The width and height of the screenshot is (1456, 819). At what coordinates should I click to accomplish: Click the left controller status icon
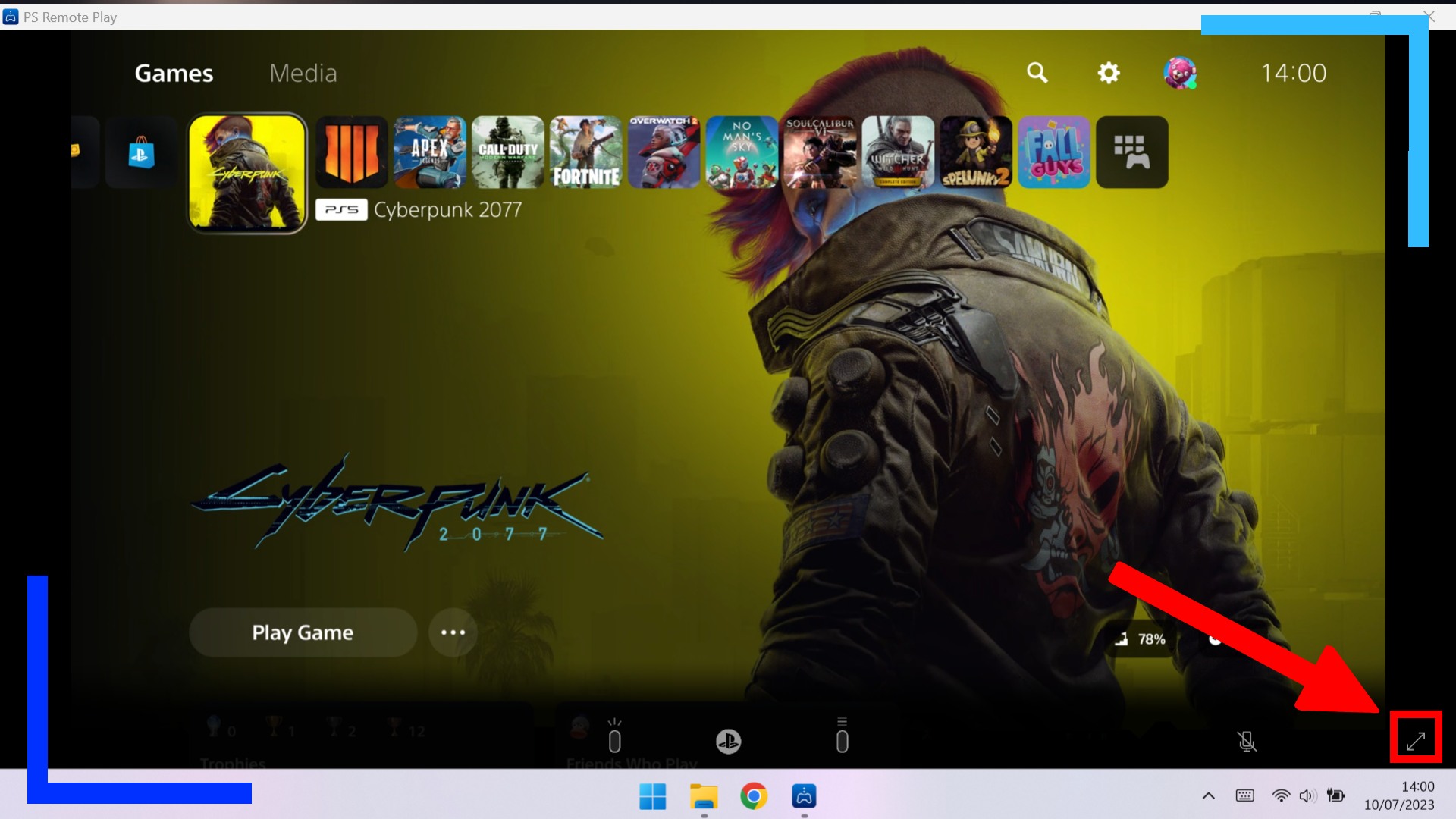tap(614, 739)
